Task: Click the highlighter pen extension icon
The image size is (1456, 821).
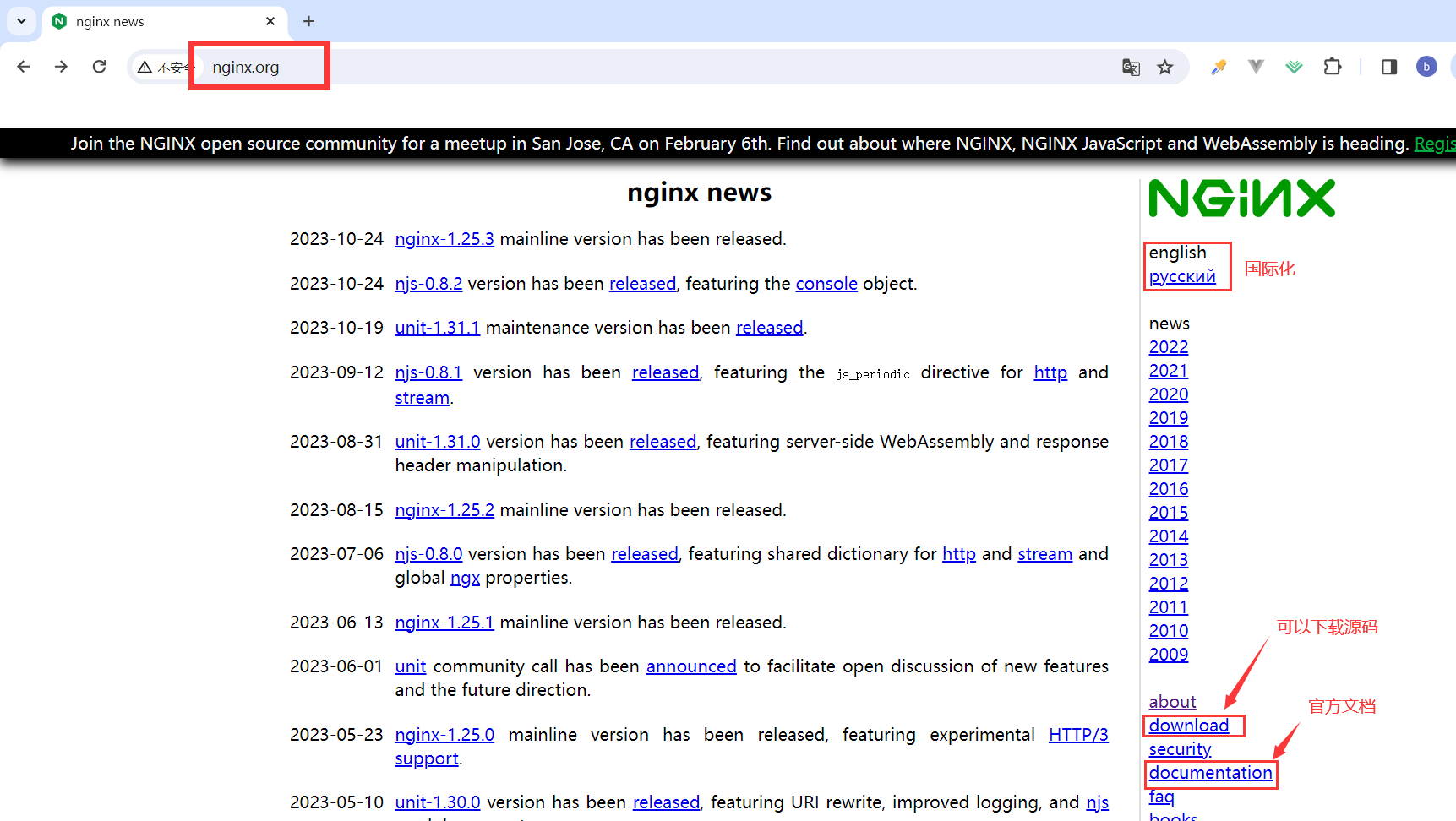Action: click(1219, 67)
